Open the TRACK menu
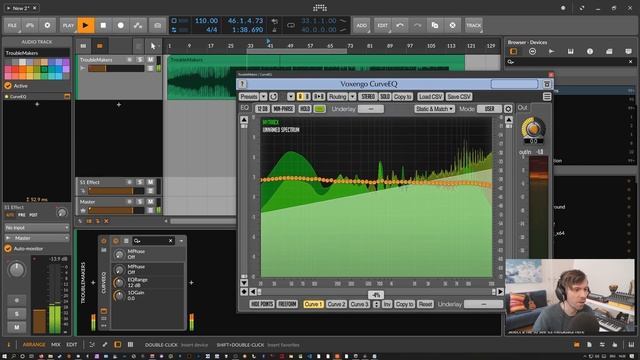The image size is (640, 360). (x=473, y=25)
